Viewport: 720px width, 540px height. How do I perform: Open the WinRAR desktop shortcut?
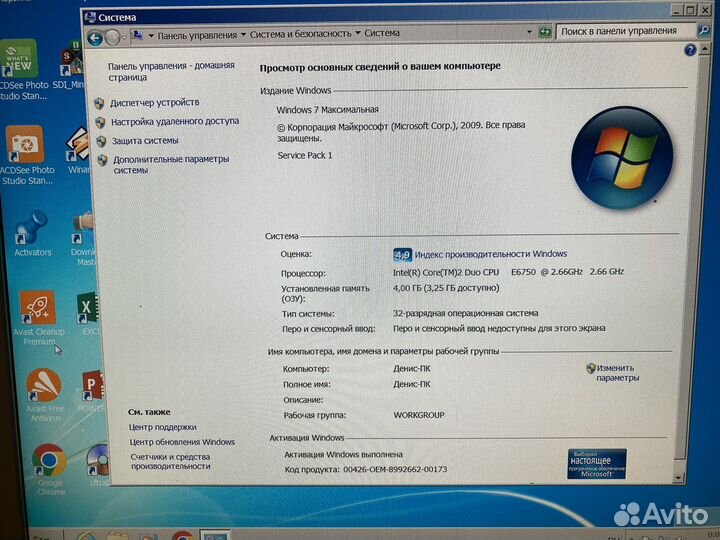click(x=79, y=151)
